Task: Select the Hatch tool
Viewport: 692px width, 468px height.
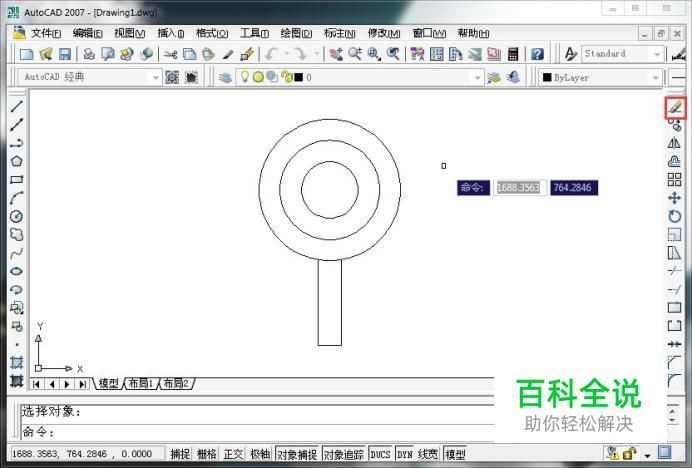Action: [x=17, y=362]
